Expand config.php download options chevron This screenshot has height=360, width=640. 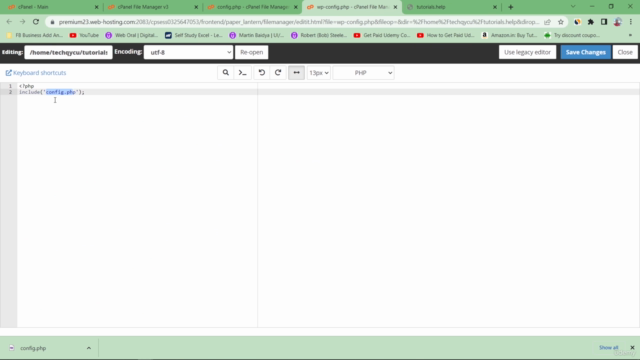tap(89, 348)
